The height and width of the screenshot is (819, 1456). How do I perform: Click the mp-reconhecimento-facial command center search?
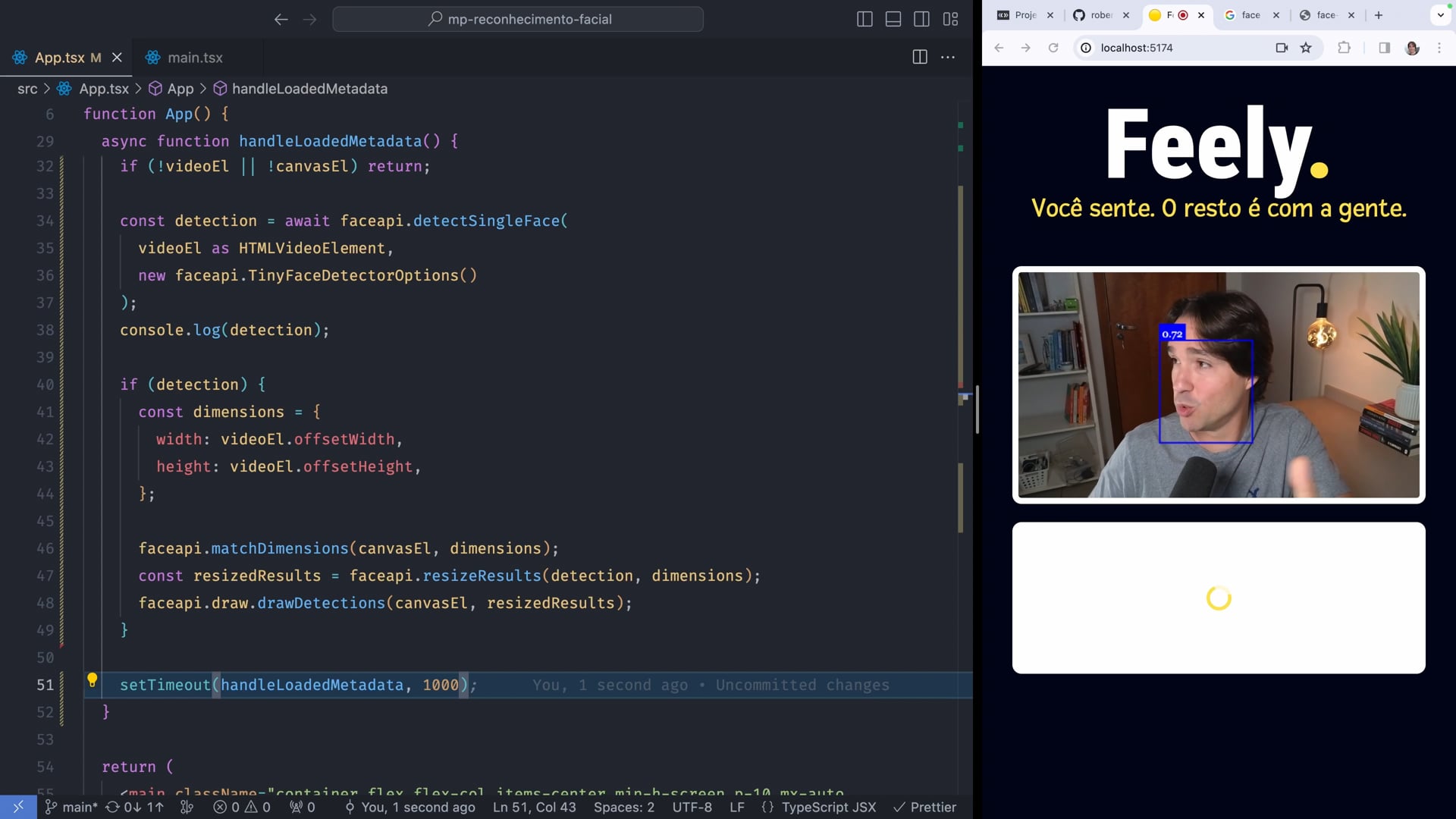tap(518, 20)
